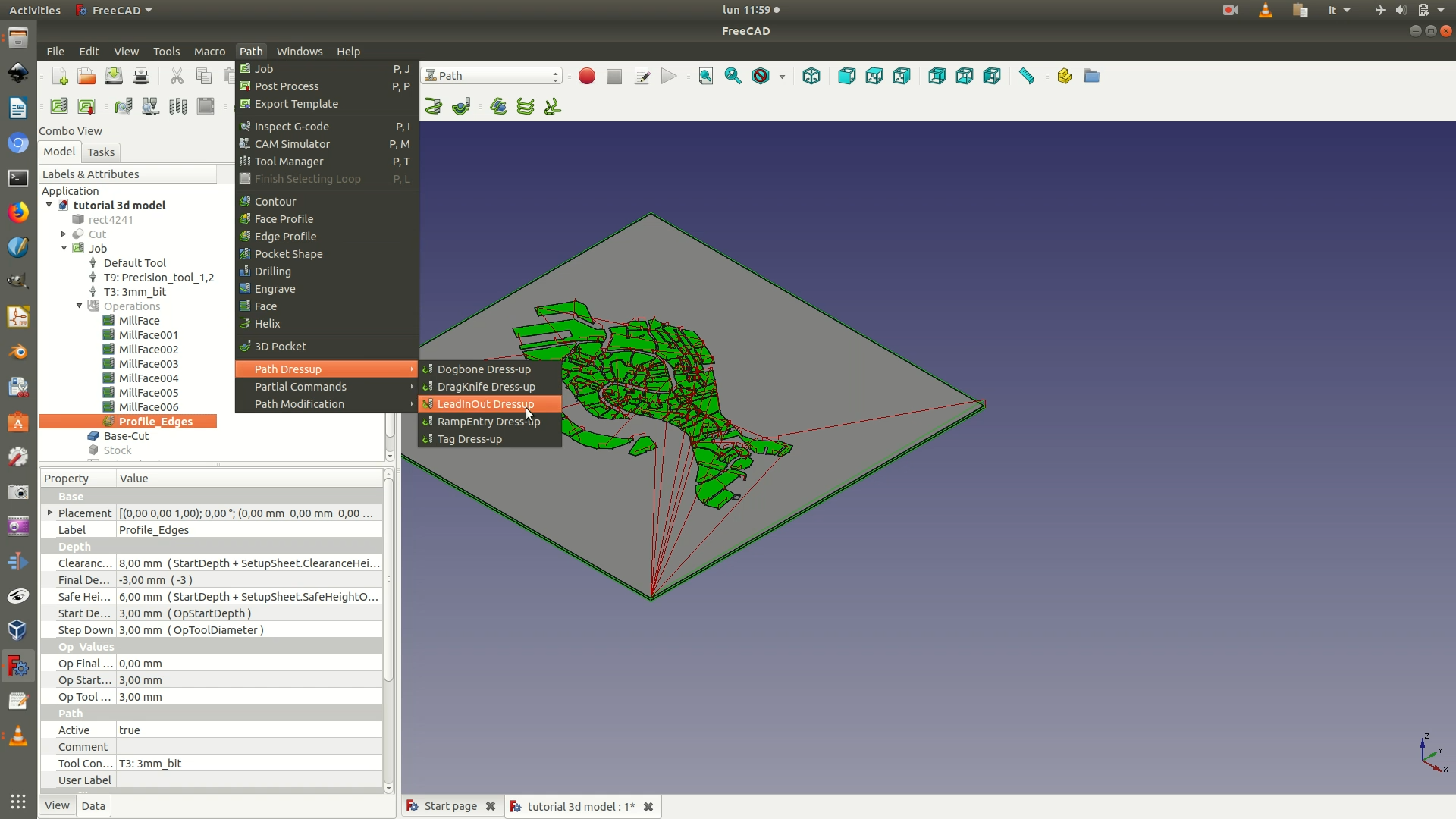Click the record macro red button

point(586,76)
